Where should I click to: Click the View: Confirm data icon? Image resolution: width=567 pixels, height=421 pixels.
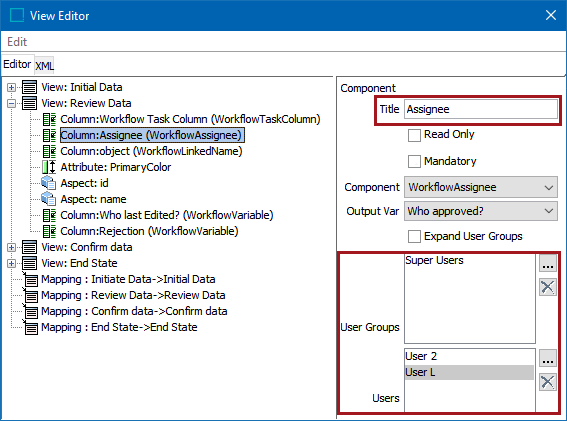(x=29, y=247)
